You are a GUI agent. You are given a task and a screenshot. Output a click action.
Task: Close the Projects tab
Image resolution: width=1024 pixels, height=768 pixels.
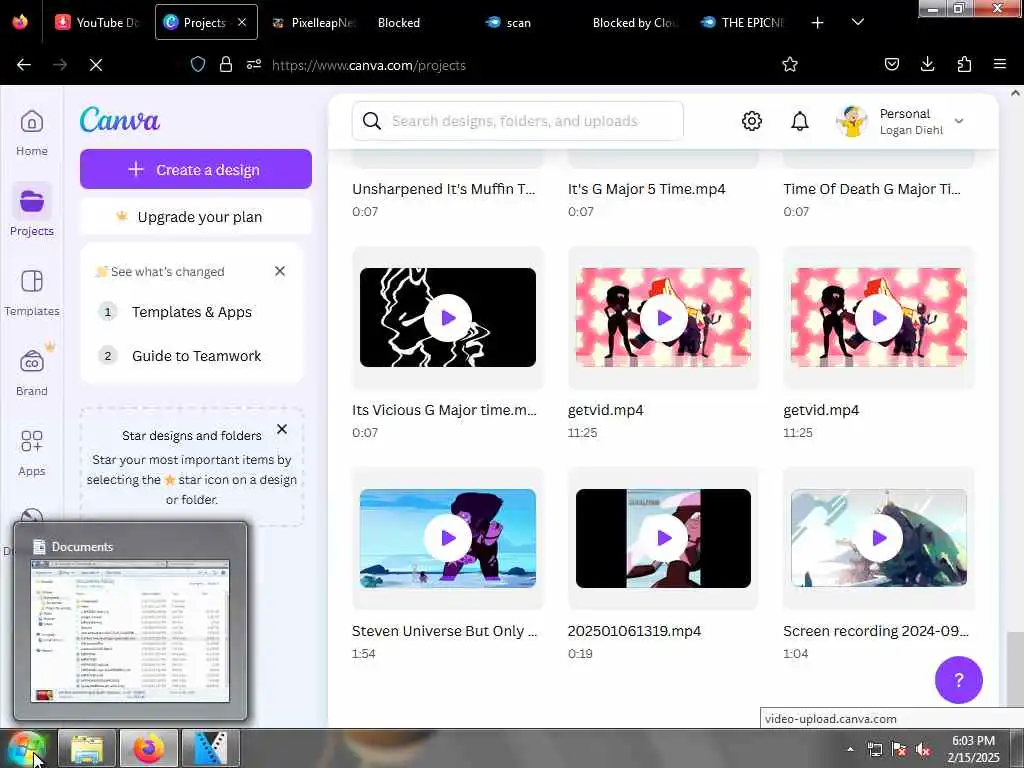[242, 22]
